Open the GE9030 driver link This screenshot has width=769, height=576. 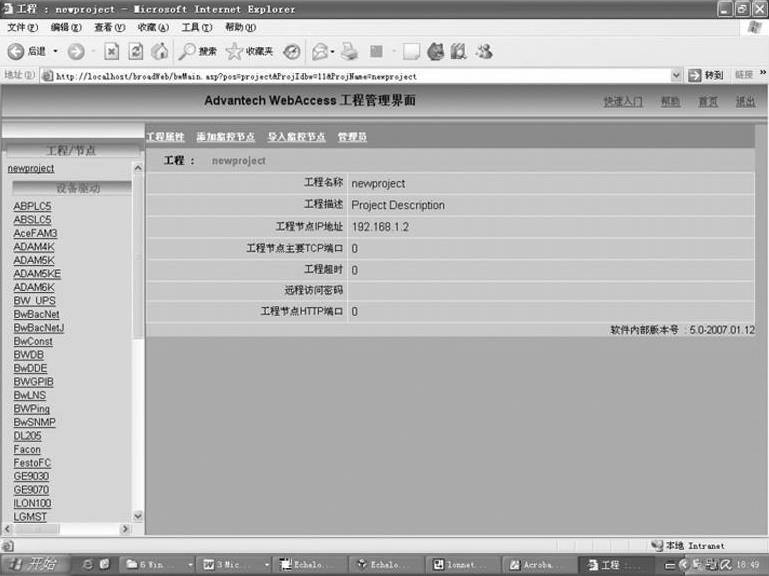pos(31,476)
